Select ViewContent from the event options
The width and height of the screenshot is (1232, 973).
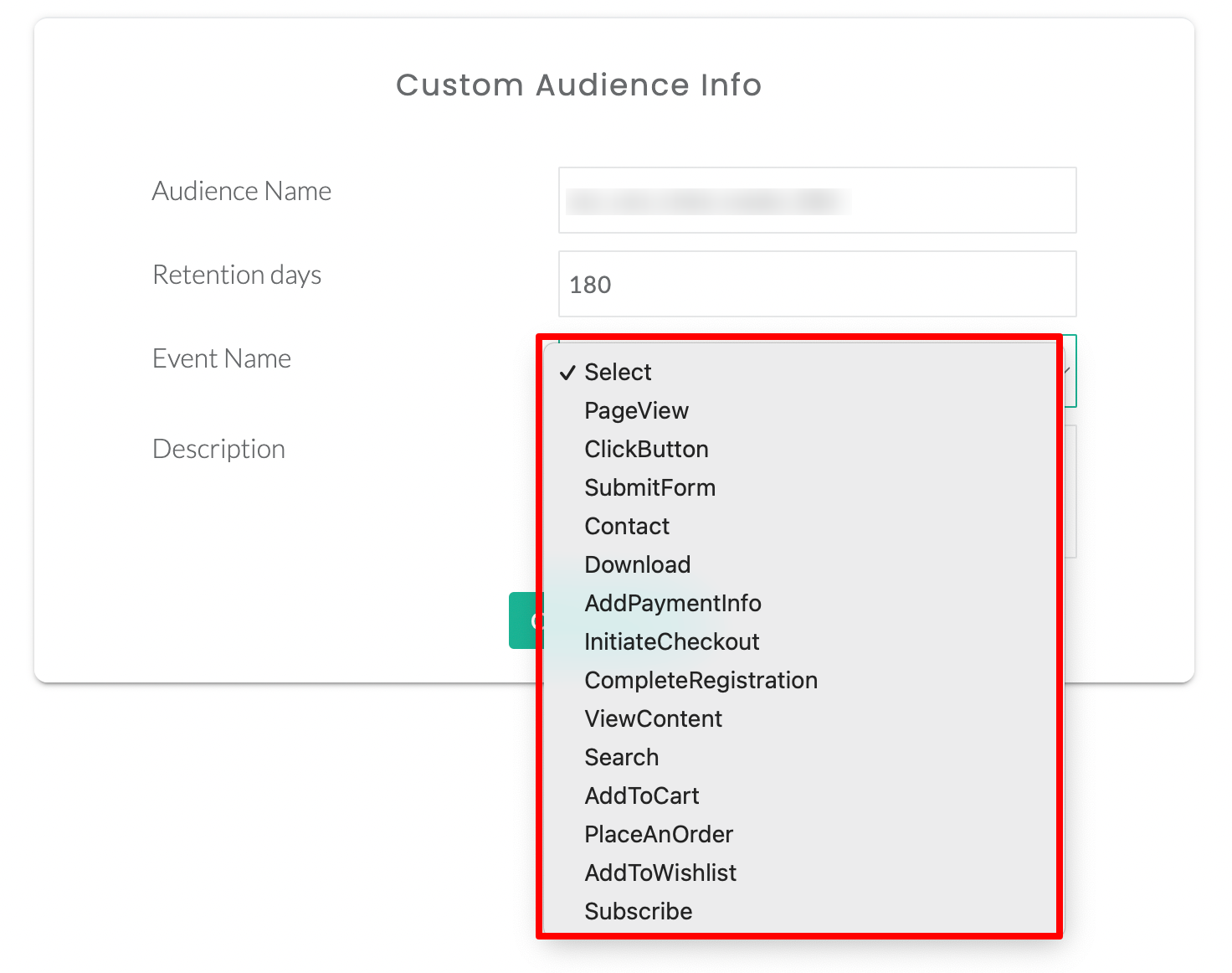coord(653,718)
